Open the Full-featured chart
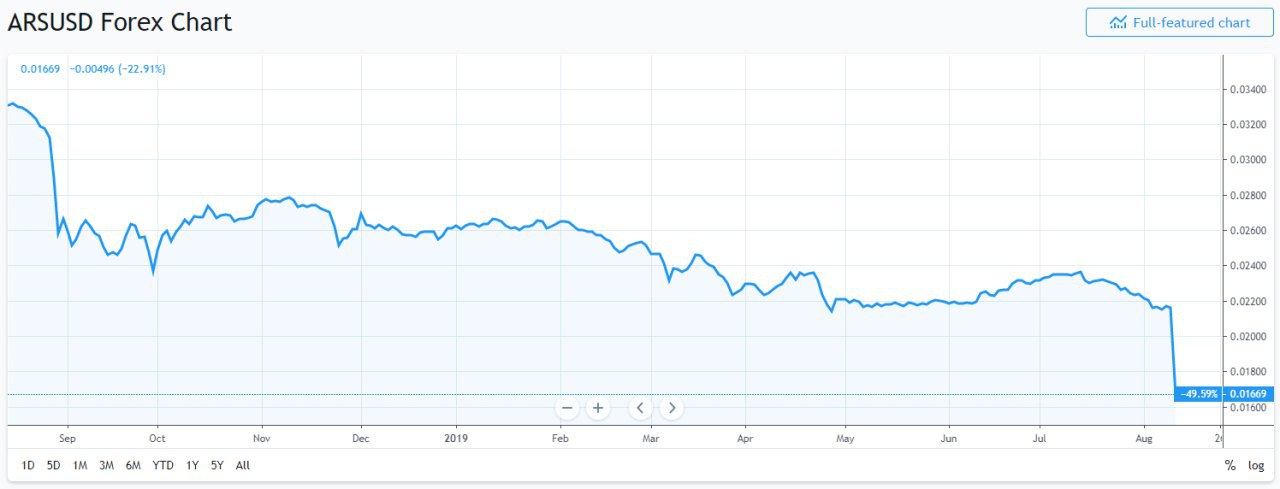The width and height of the screenshot is (1280, 489). [1179, 23]
